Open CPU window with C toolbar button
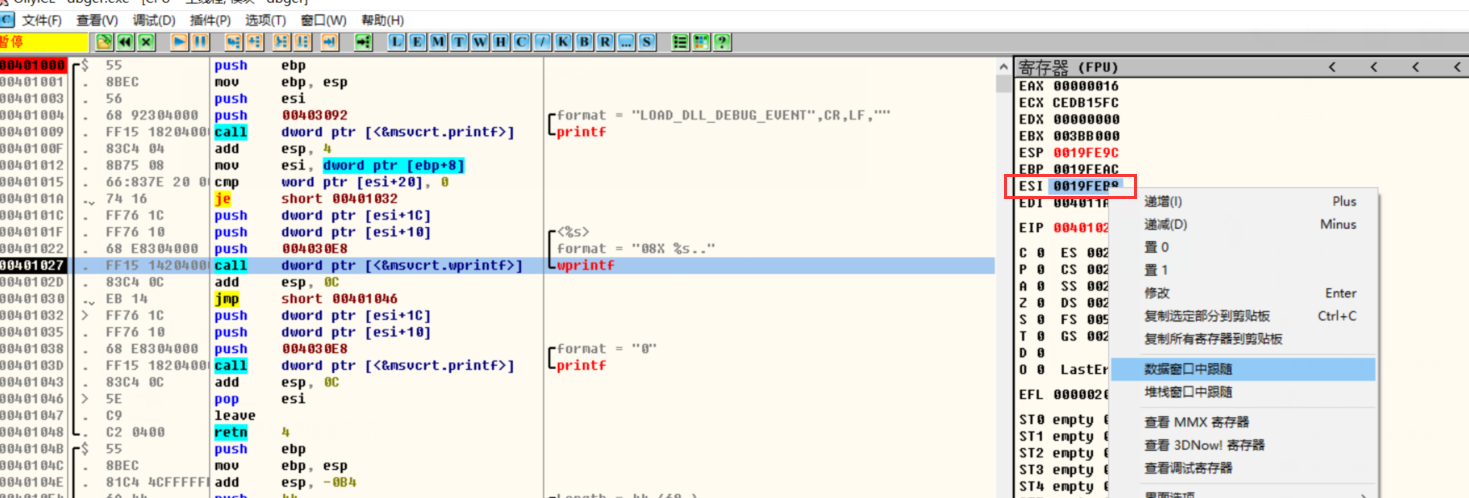 [521, 42]
